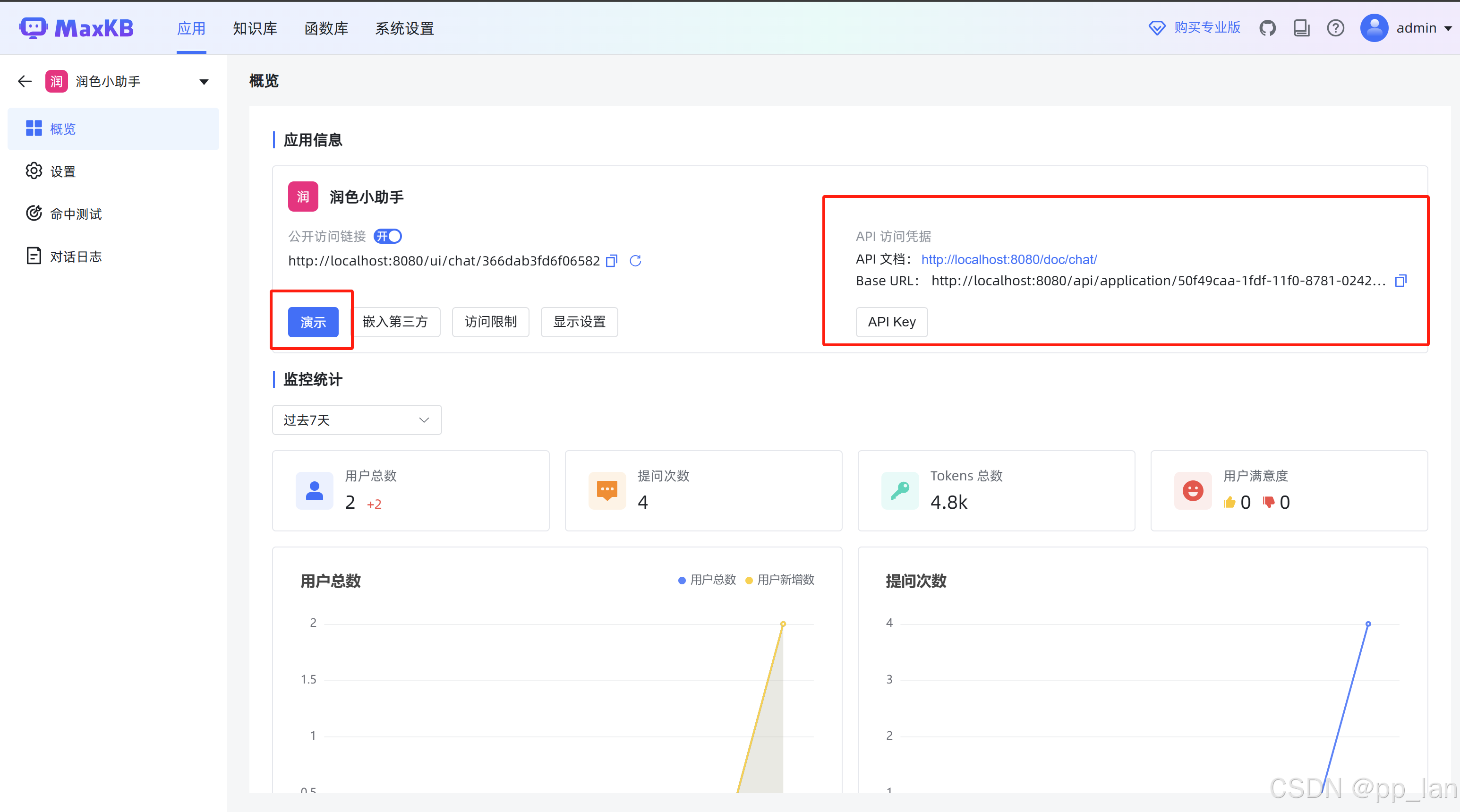Screen dimensions: 1460x812
Task: Click the 显示设置 button
Action: point(579,322)
